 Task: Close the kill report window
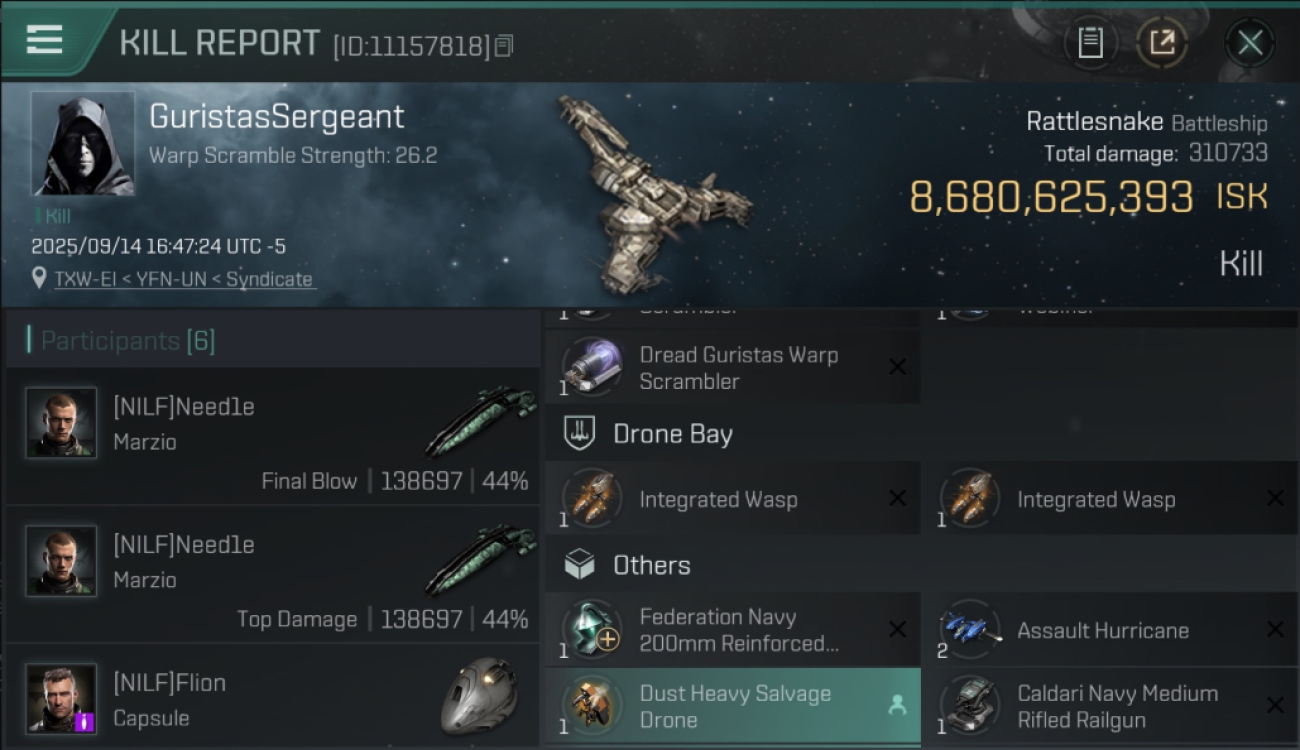[x=1249, y=43]
